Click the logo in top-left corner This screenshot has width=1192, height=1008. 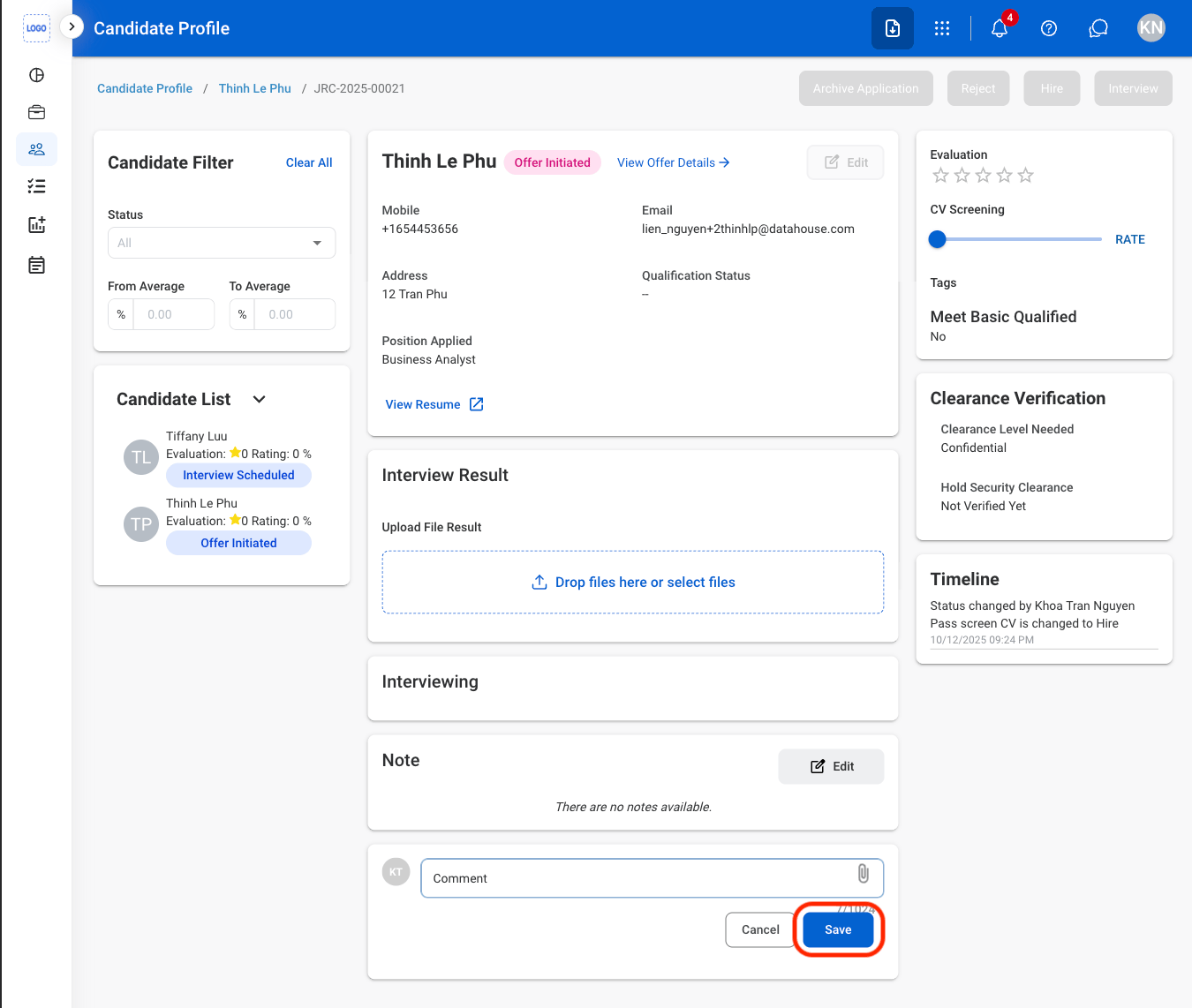[36, 28]
